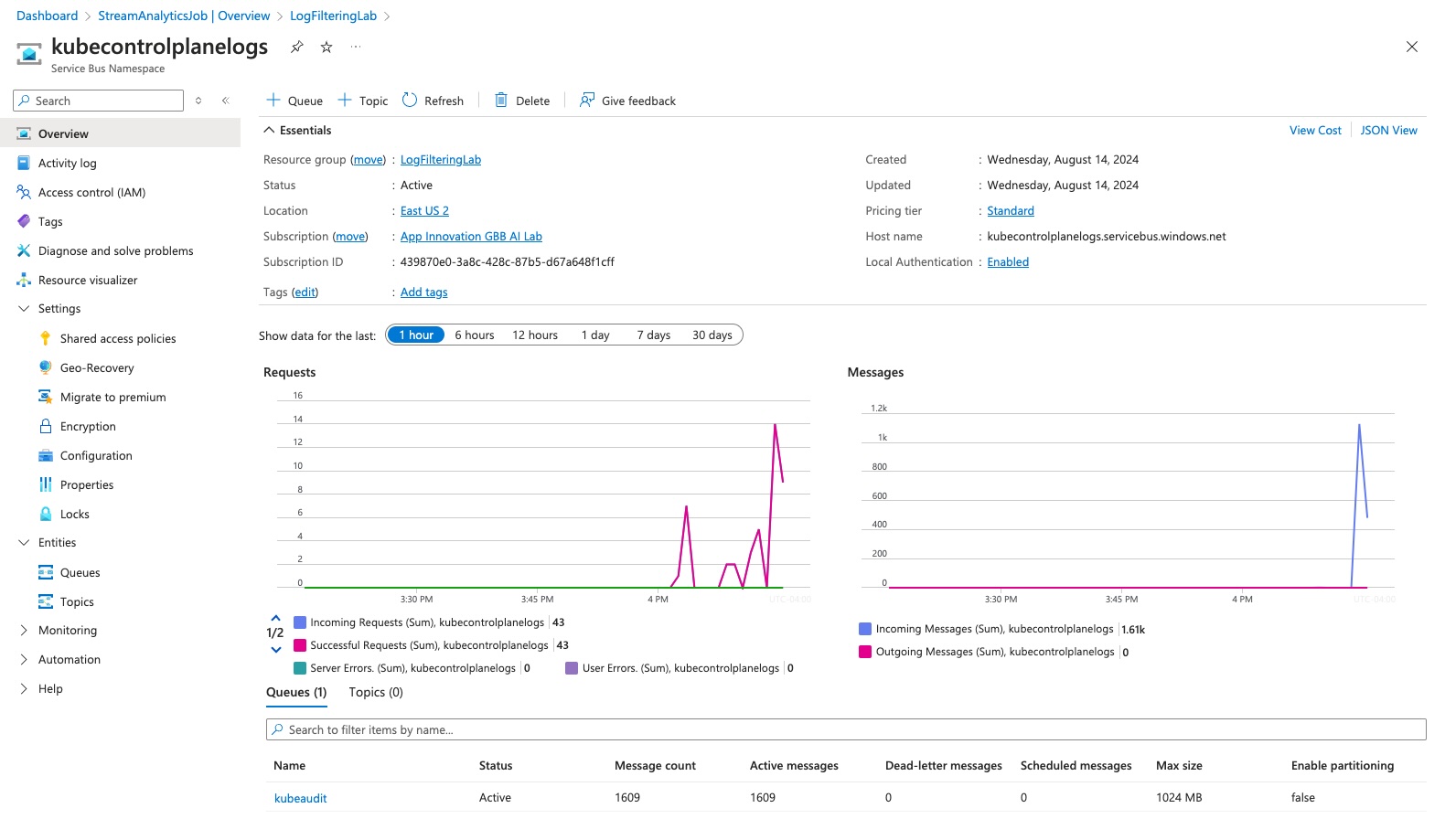Select the 6 hours time range
The height and width of the screenshot is (840, 1445).
click(x=475, y=335)
